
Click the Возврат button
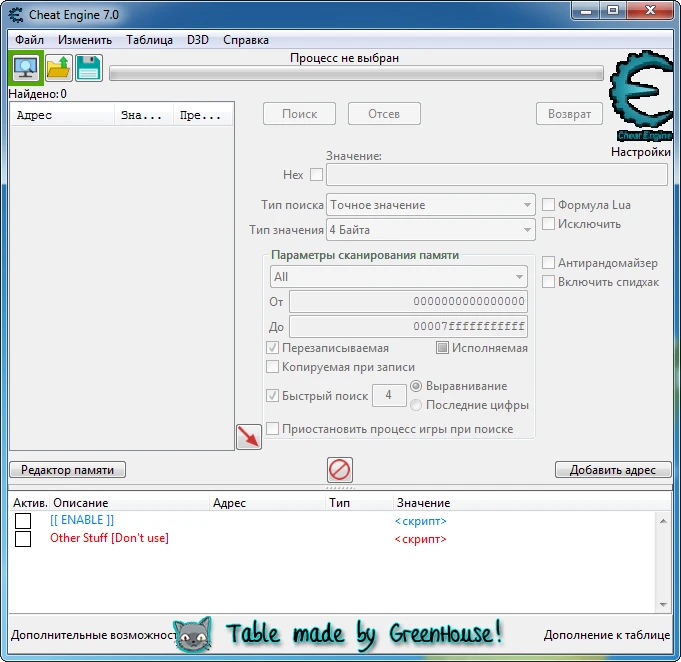569,114
